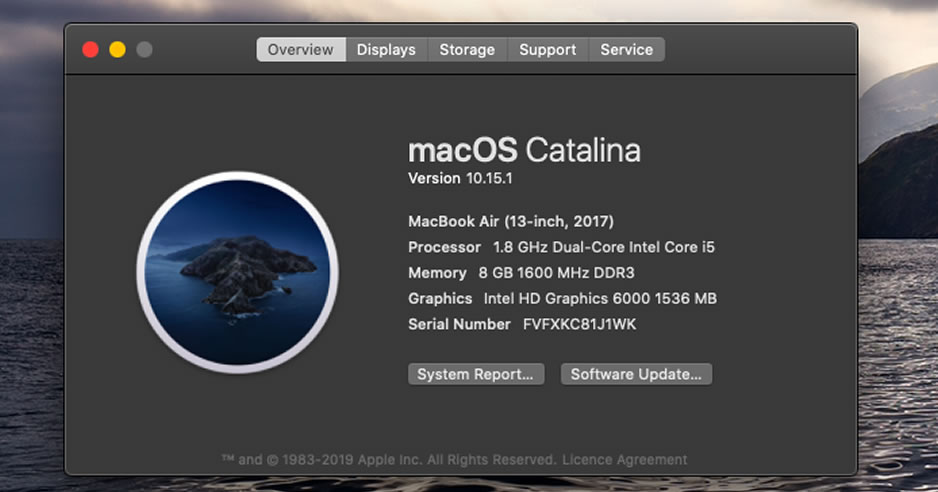This screenshot has height=492, width=938.
Task: Click the 1.8 GHz Dual-Core Intel Core i5 value
Action: point(604,247)
